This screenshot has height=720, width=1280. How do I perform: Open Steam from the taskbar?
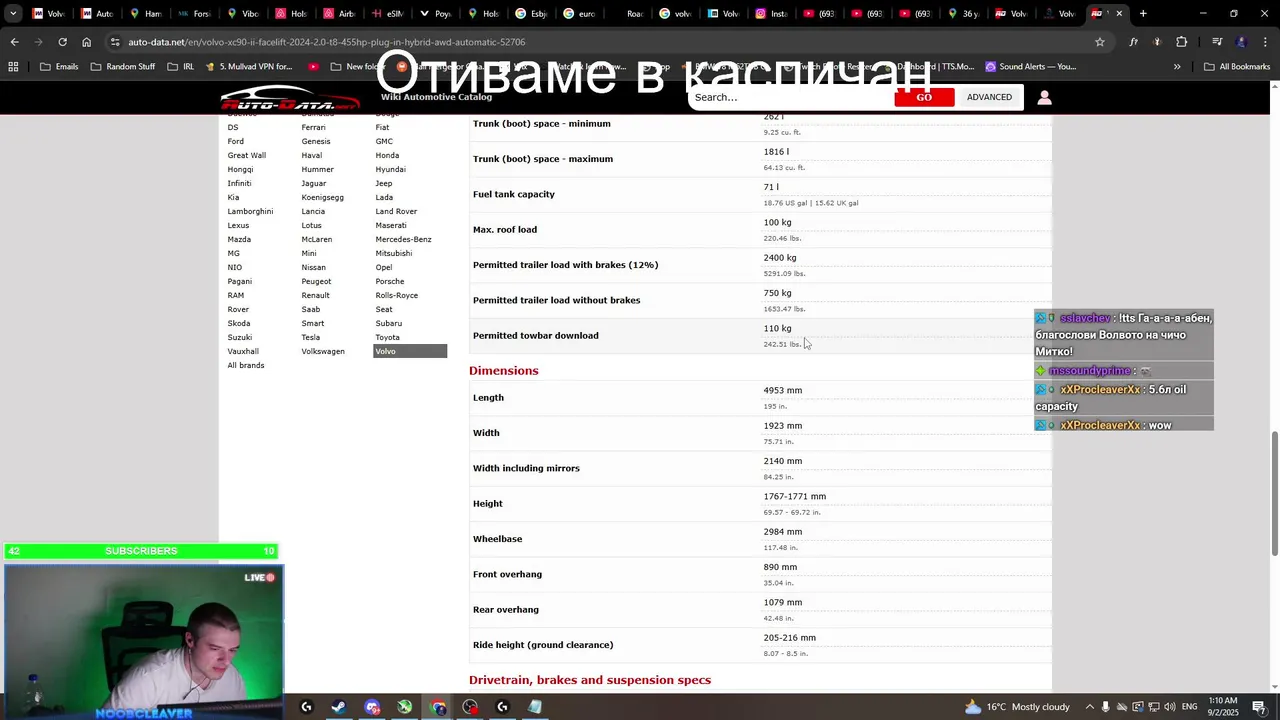[339, 707]
